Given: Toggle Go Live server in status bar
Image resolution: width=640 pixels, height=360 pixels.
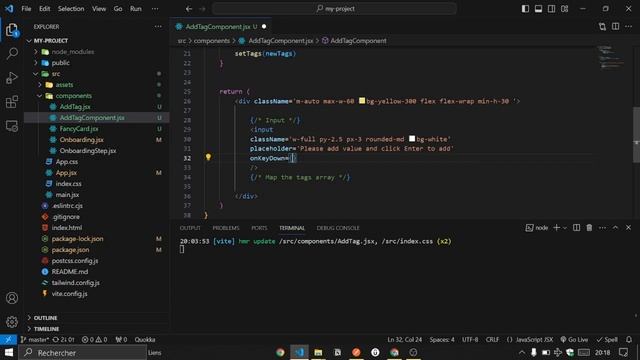Looking at the screenshot, I should [x=574, y=340].
